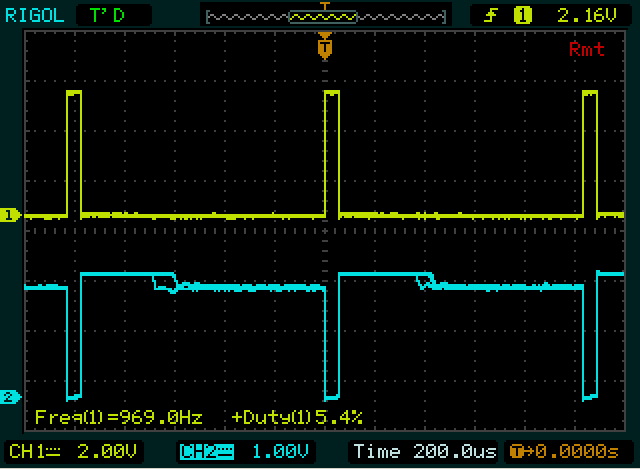Screen dimensions: 640x469
Task: Click the orange T arrow offset icon
Action: (522, 451)
